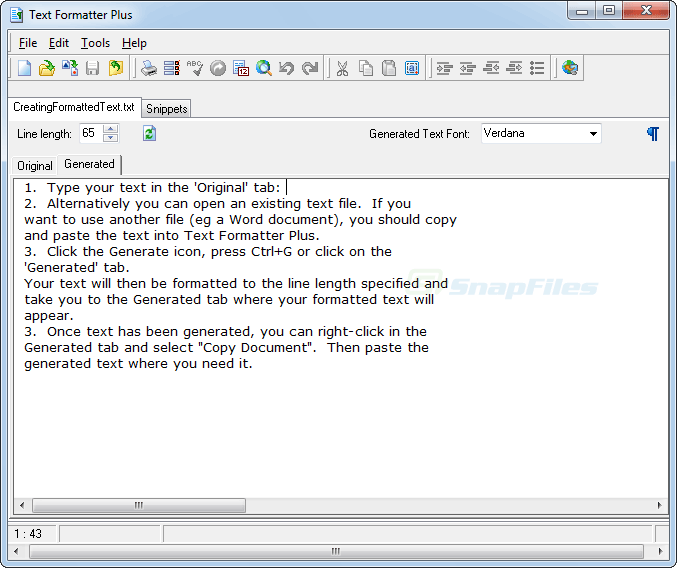This screenshot has height=568, width=677.
Task: Click the third indent arrow-left icon
Action: tap(491, 68)
